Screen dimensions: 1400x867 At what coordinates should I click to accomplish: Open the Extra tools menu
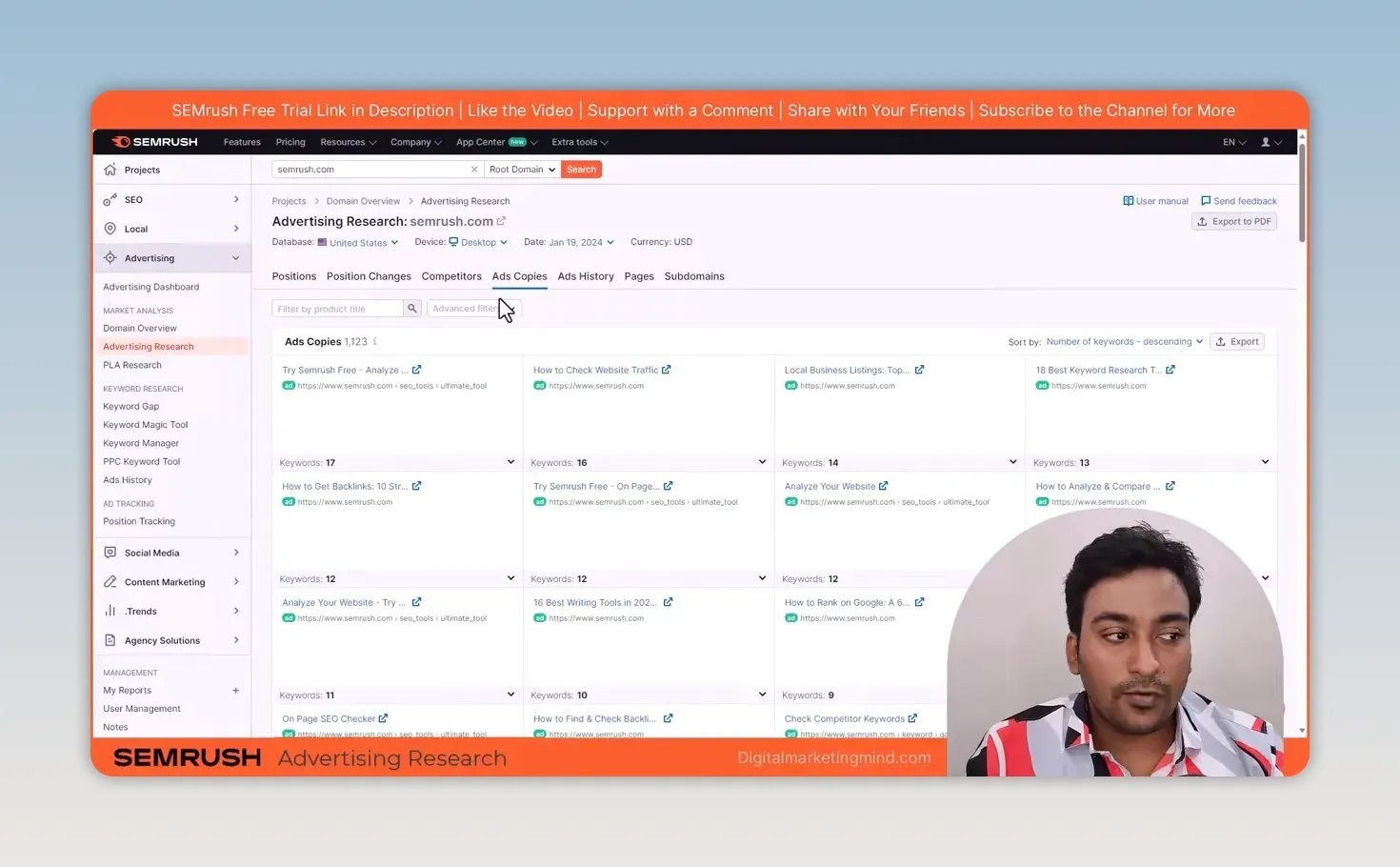click(579, 142)
